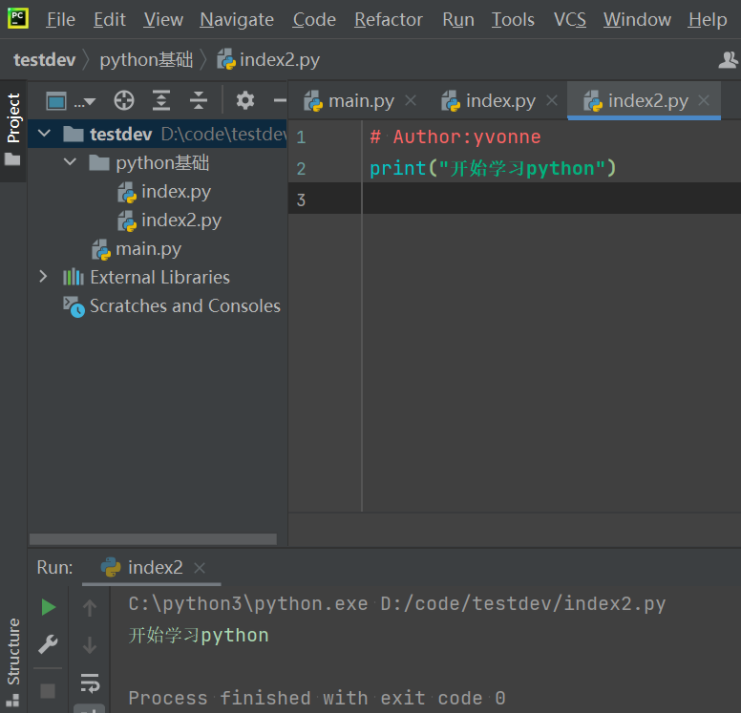Click python基础 in the breadcrumb bar
The width and height of the screenshot is (741, 713).
point(146,60)
